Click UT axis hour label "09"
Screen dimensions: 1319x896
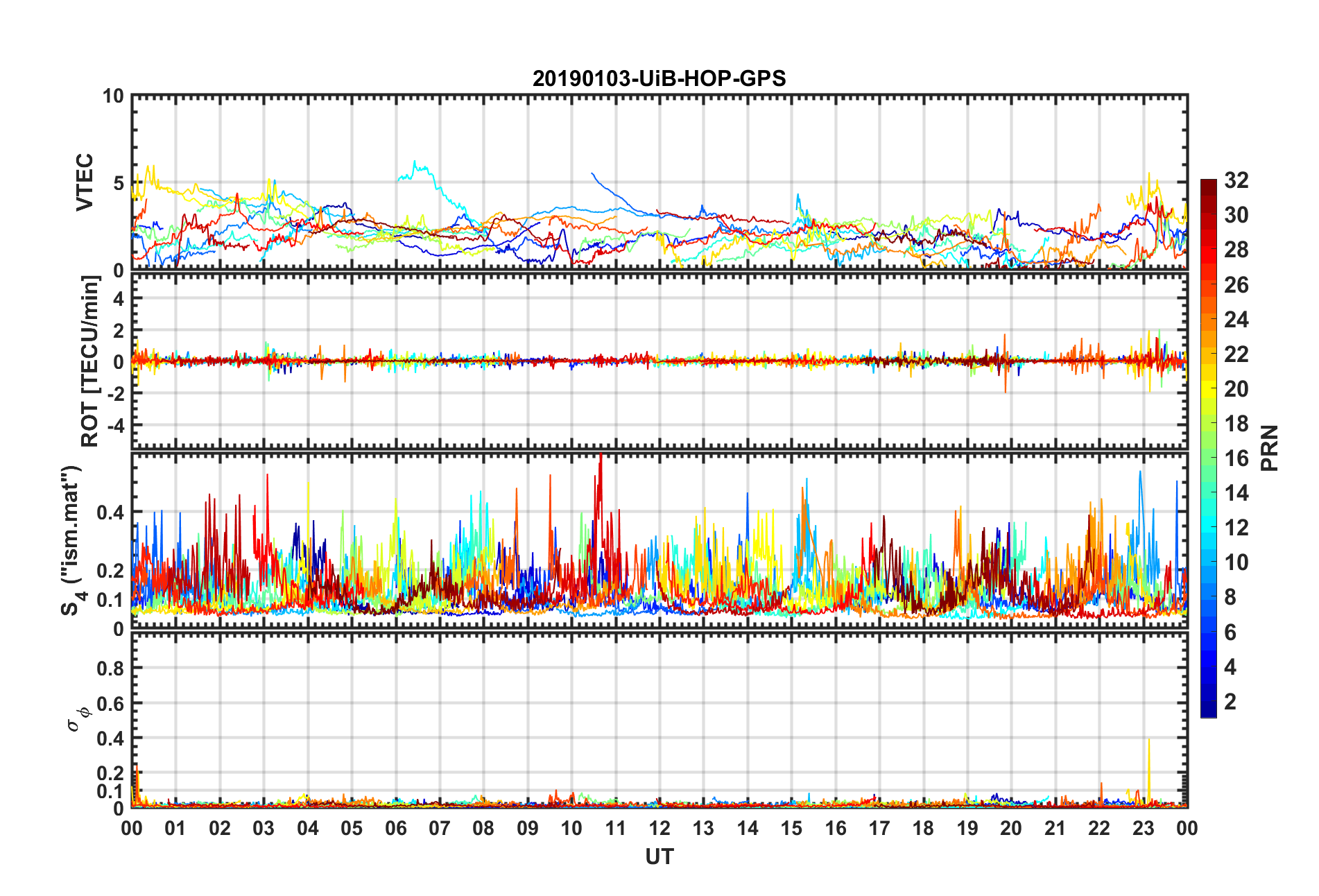pyautogui.click(x=528, y=828)
